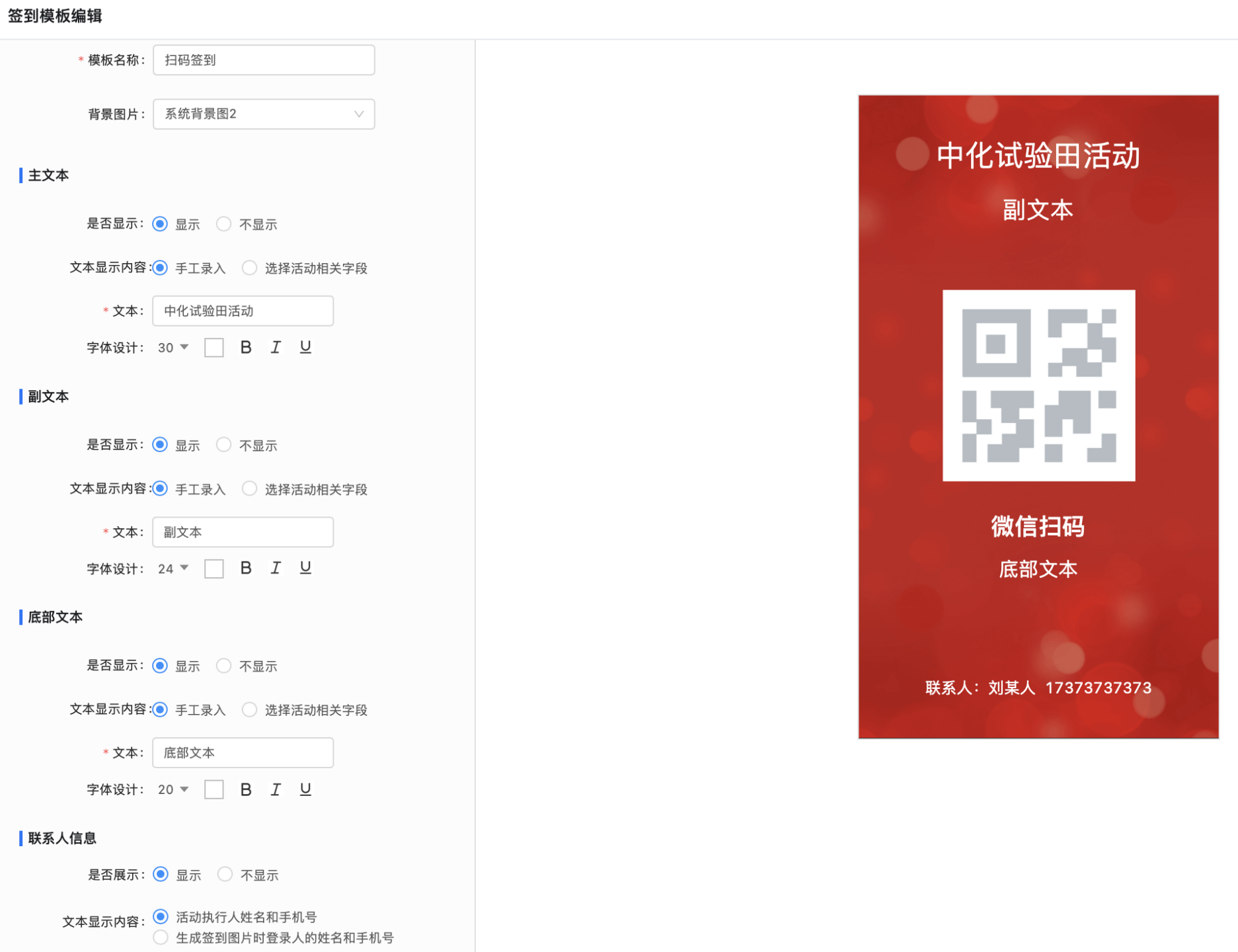The image size is (1238, 952).
Task: Choose 活动执行人姓名和手机号 contact option
Action: tap(161, 917)
